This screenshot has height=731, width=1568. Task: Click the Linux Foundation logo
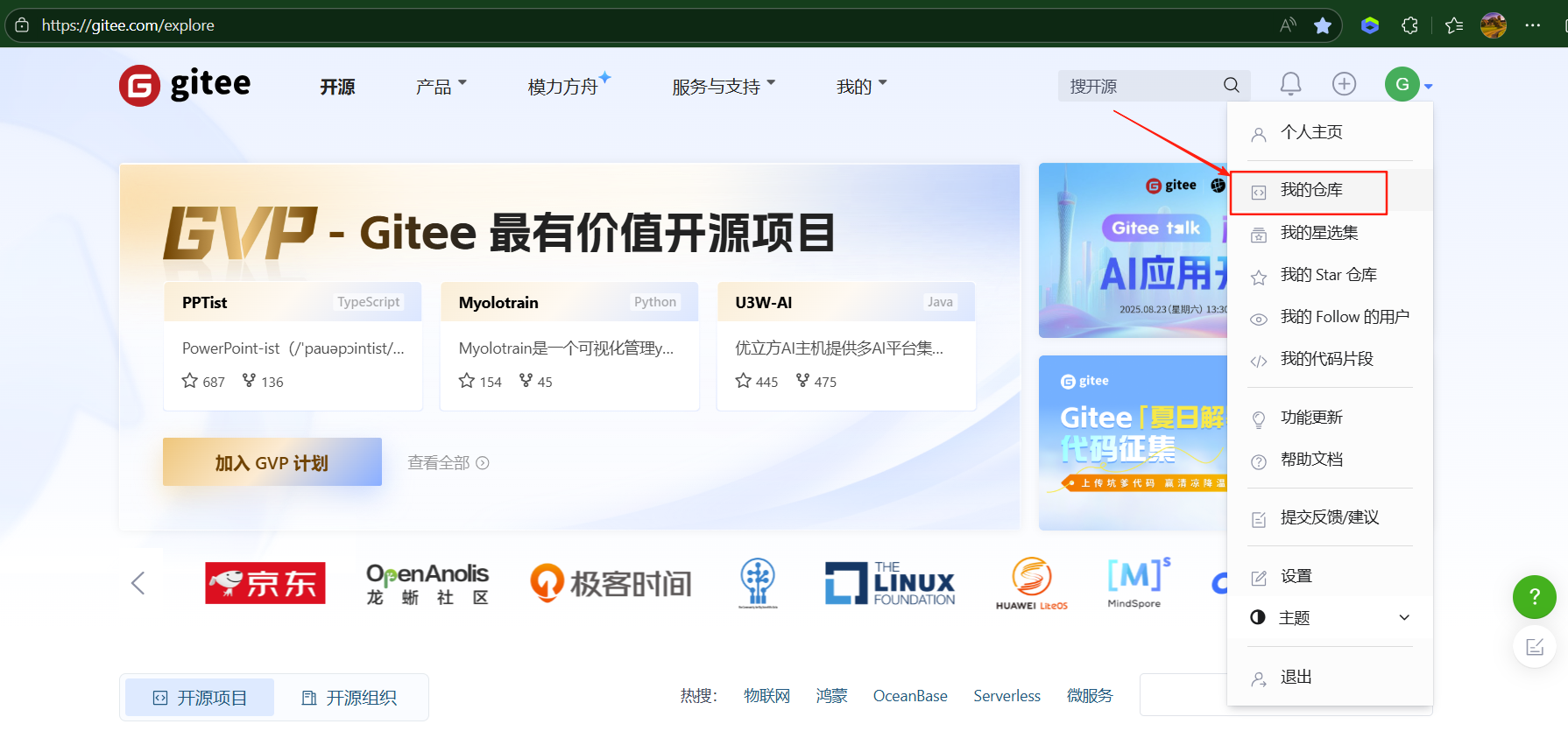(890, 583)
